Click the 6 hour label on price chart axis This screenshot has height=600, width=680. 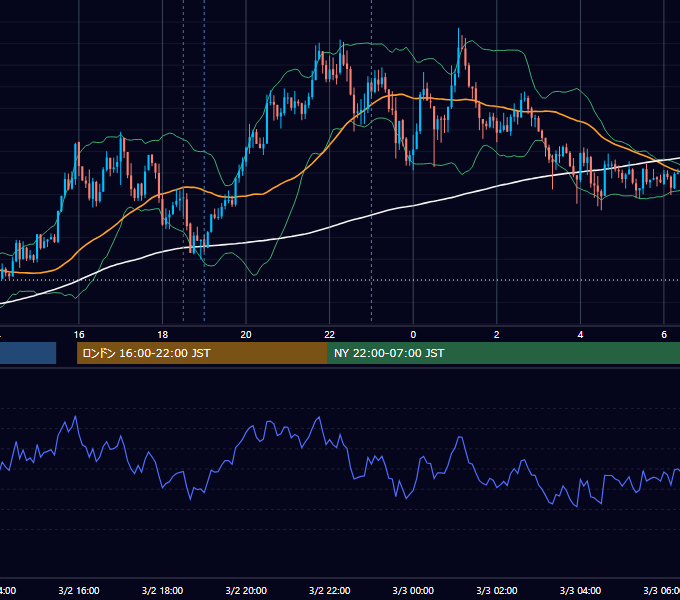(664, 335)
